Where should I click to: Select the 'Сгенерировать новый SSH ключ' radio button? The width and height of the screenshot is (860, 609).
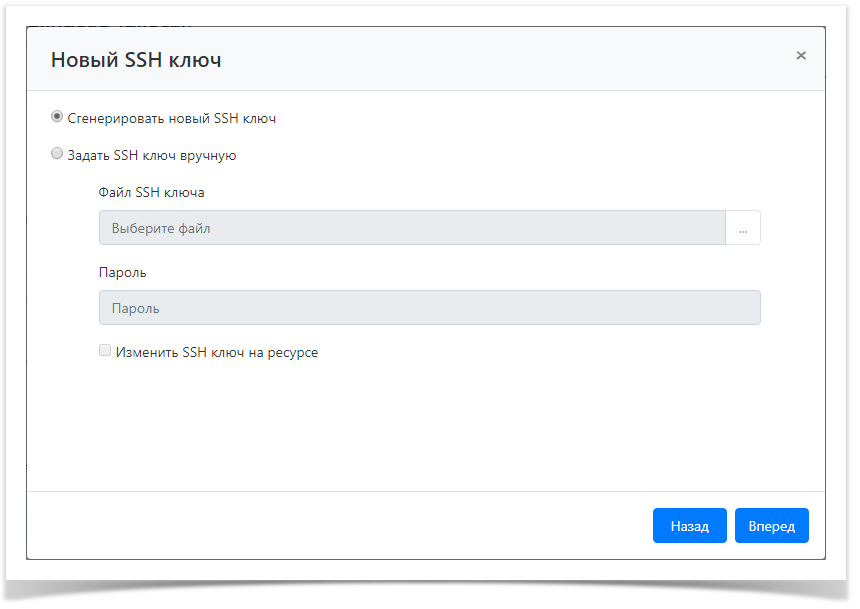click(57, 116)
